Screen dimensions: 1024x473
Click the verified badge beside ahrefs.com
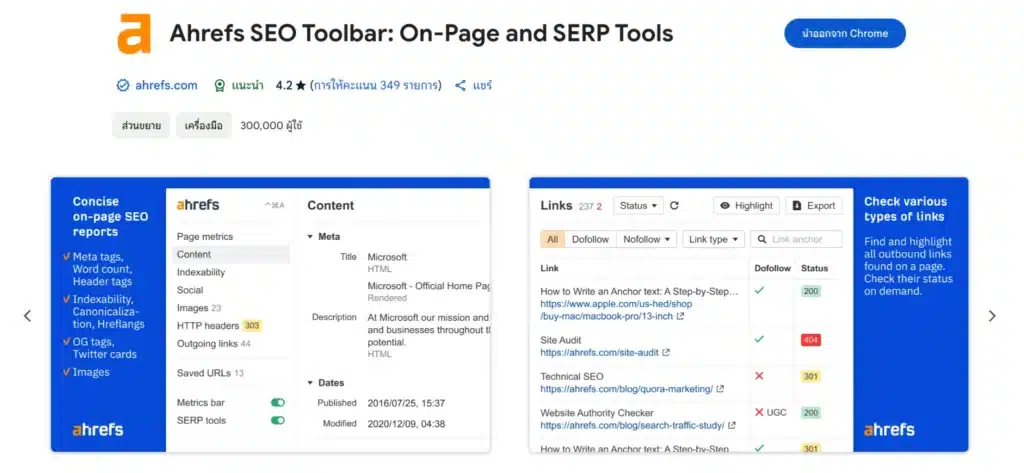(122, 86)
